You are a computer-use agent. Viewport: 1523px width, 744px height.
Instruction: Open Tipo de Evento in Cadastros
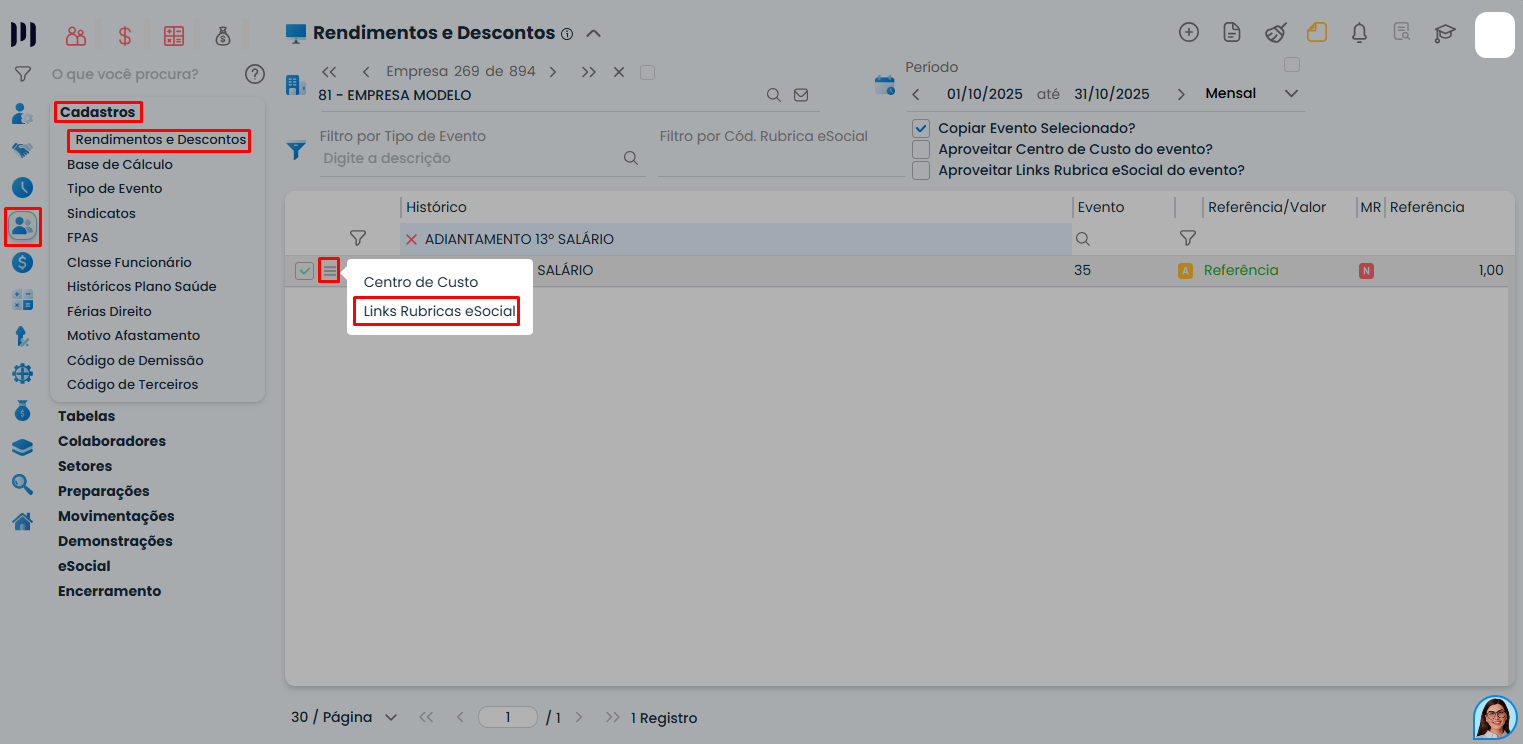(x=114, y=188)
